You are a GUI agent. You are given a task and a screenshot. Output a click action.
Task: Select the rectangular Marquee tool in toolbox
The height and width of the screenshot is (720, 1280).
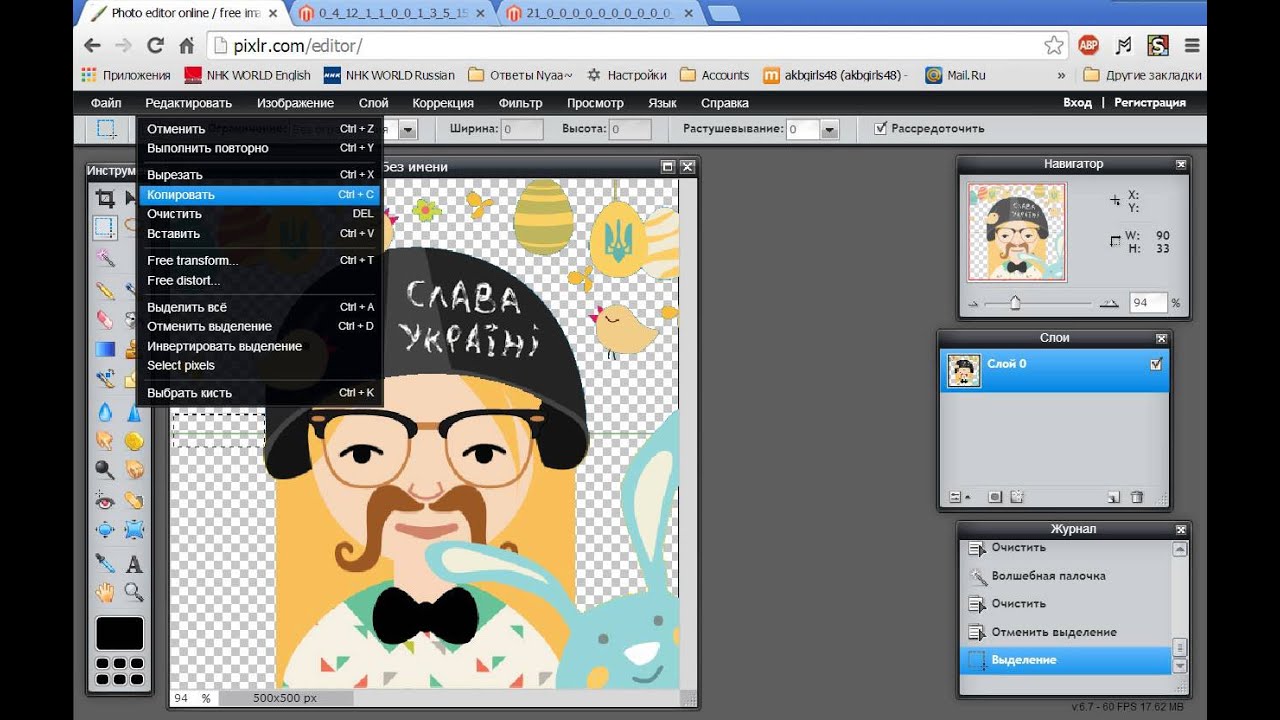pyautogui.click(x=105, y=227)
